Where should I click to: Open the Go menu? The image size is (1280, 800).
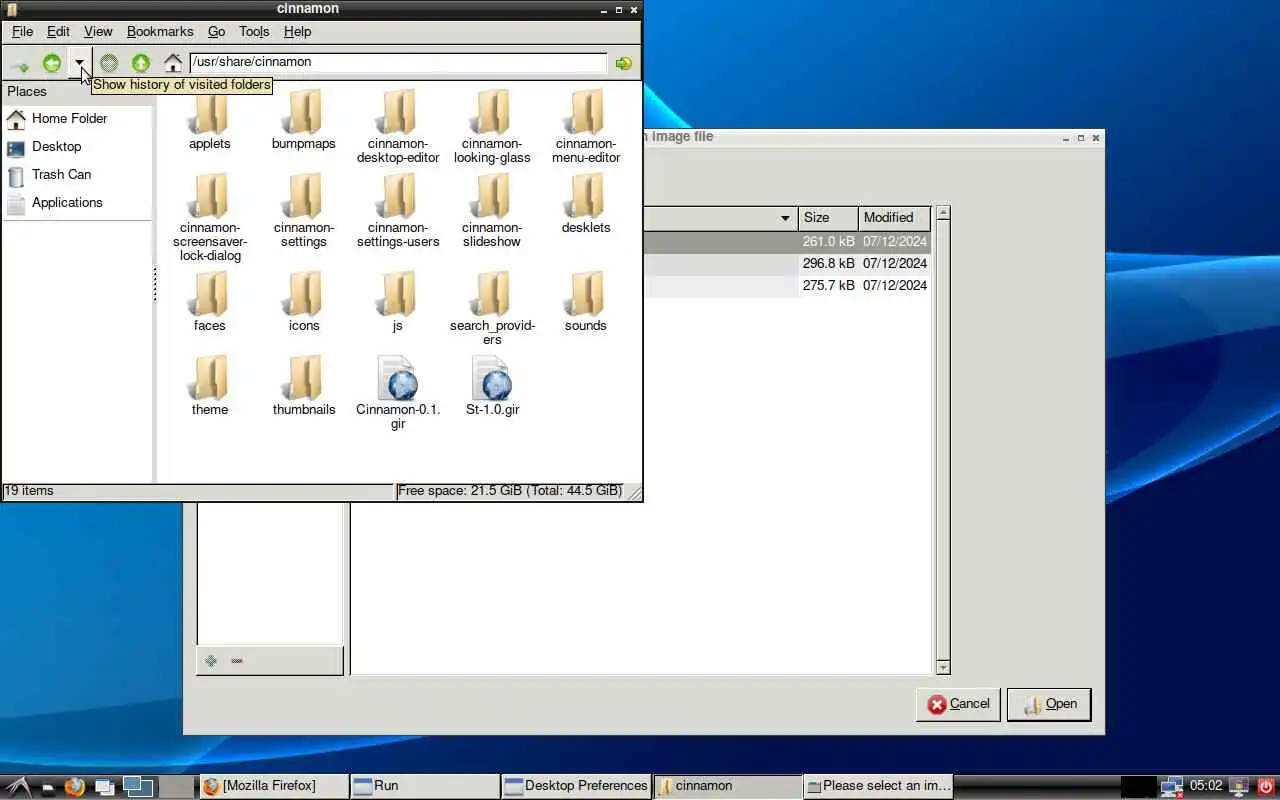point(216,32)
